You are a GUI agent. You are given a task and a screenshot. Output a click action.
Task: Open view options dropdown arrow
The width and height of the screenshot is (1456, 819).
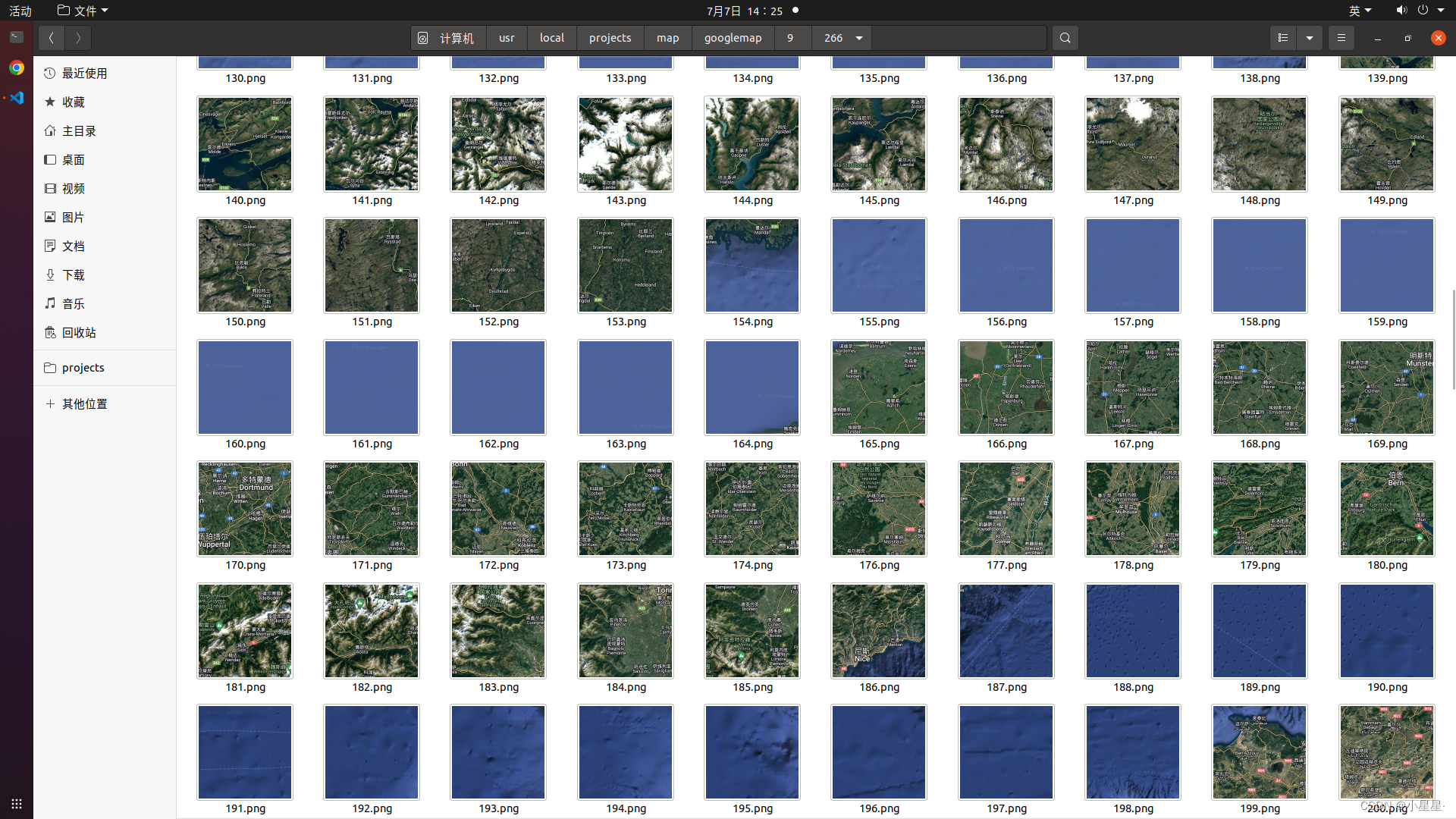(1310, 38)
